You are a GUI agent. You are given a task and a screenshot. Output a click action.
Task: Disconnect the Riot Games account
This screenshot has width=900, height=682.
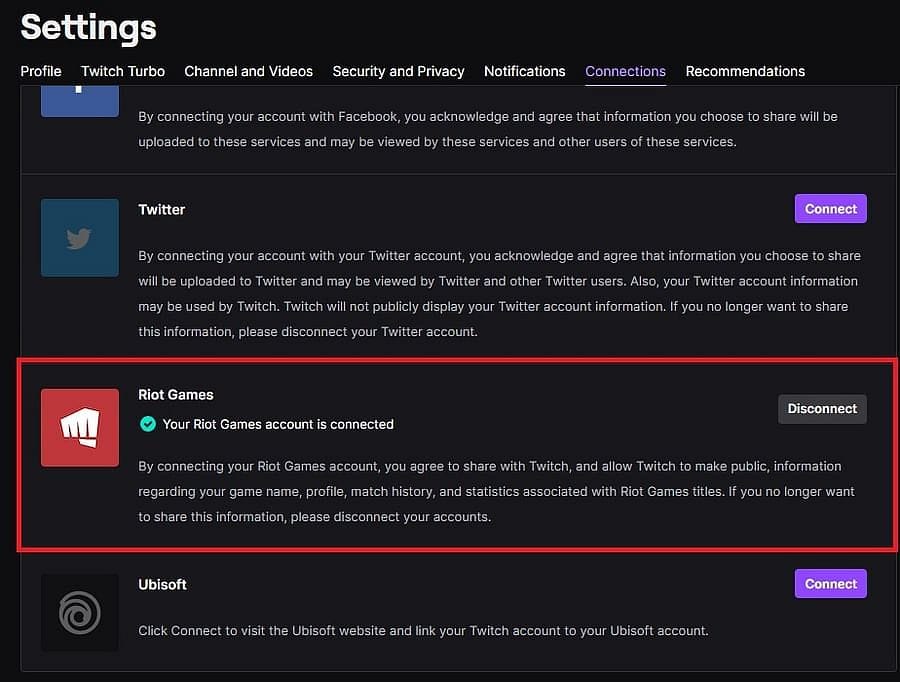tap(822, 409)
